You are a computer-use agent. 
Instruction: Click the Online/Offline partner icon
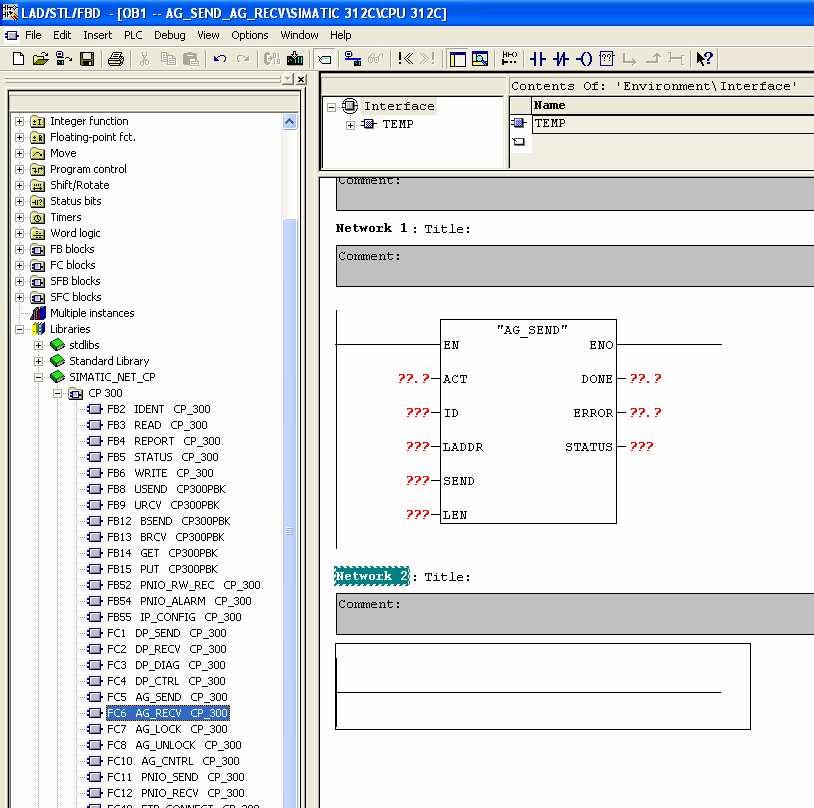[64, 59]
